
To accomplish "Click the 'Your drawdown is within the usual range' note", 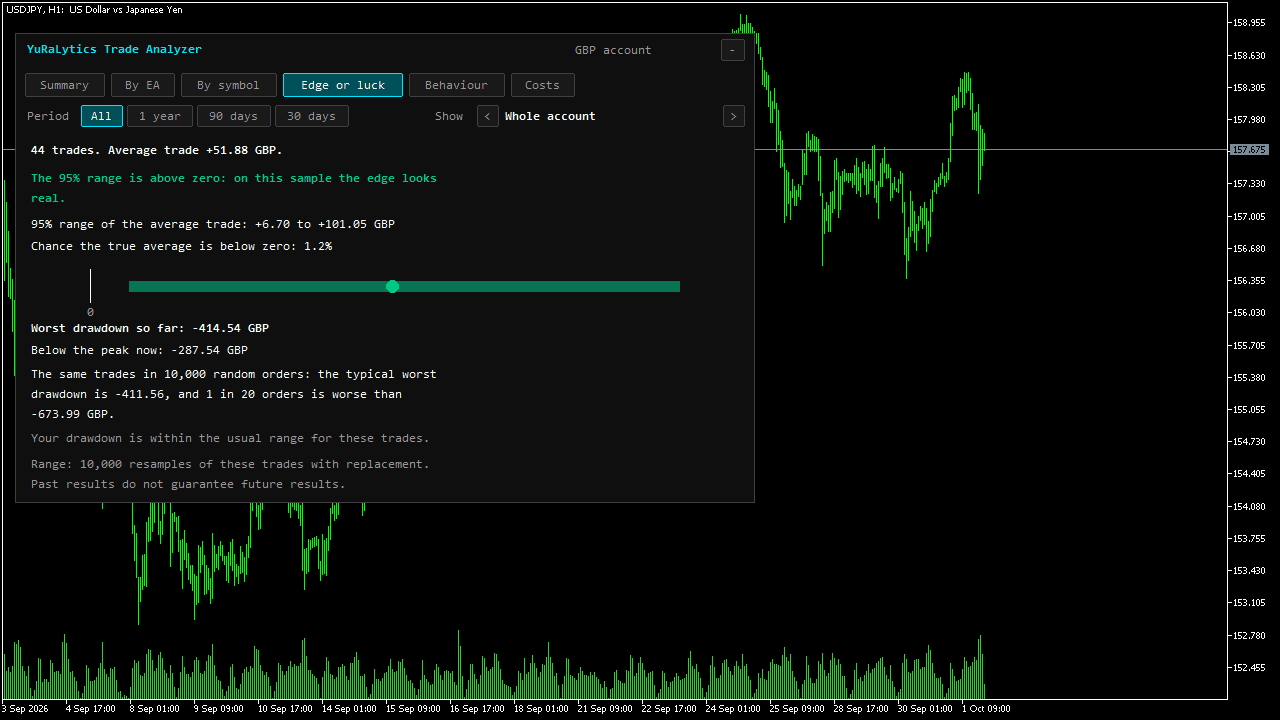I will pyautogui.click(x=230, y=438).
